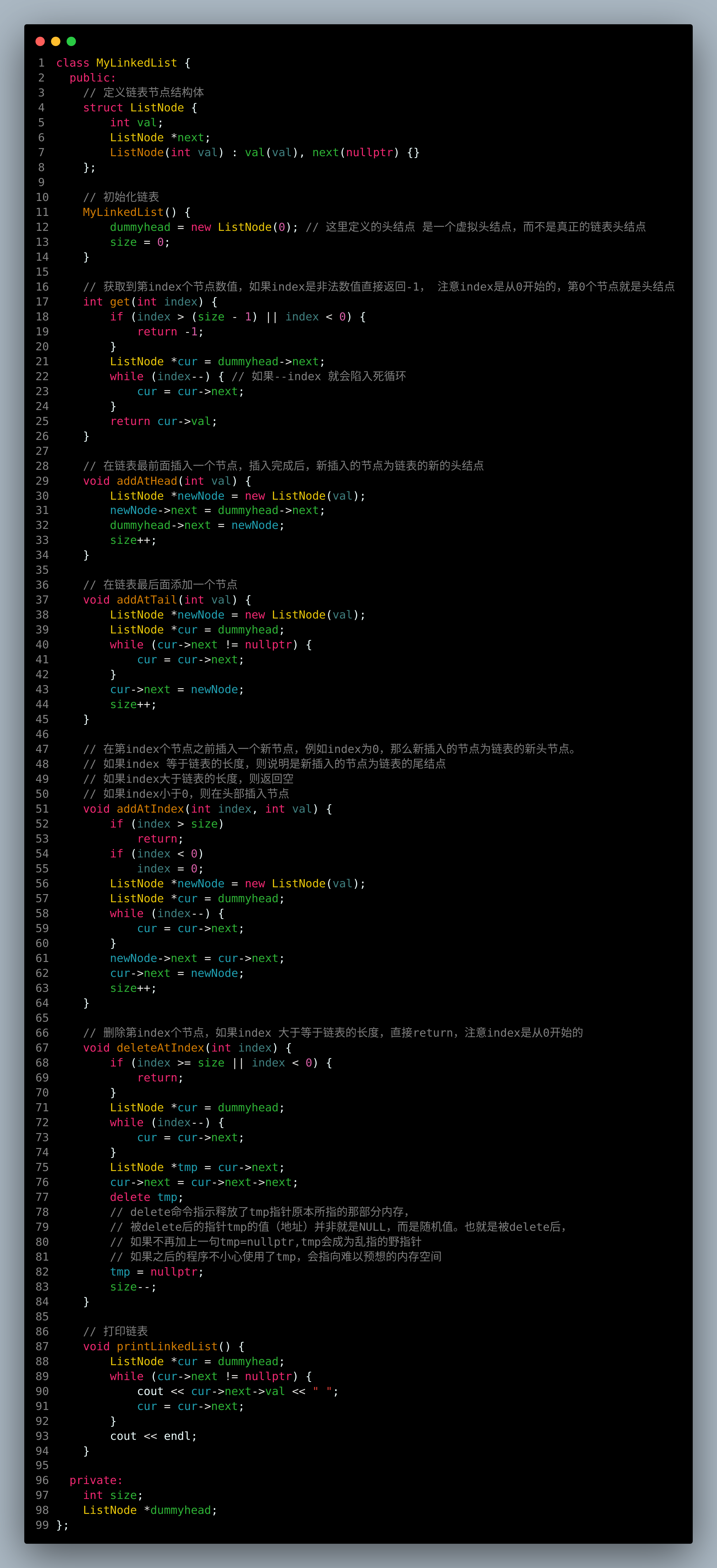Click the 'index = 0;' assignment
717x1568 pixels.
(171, 869)
